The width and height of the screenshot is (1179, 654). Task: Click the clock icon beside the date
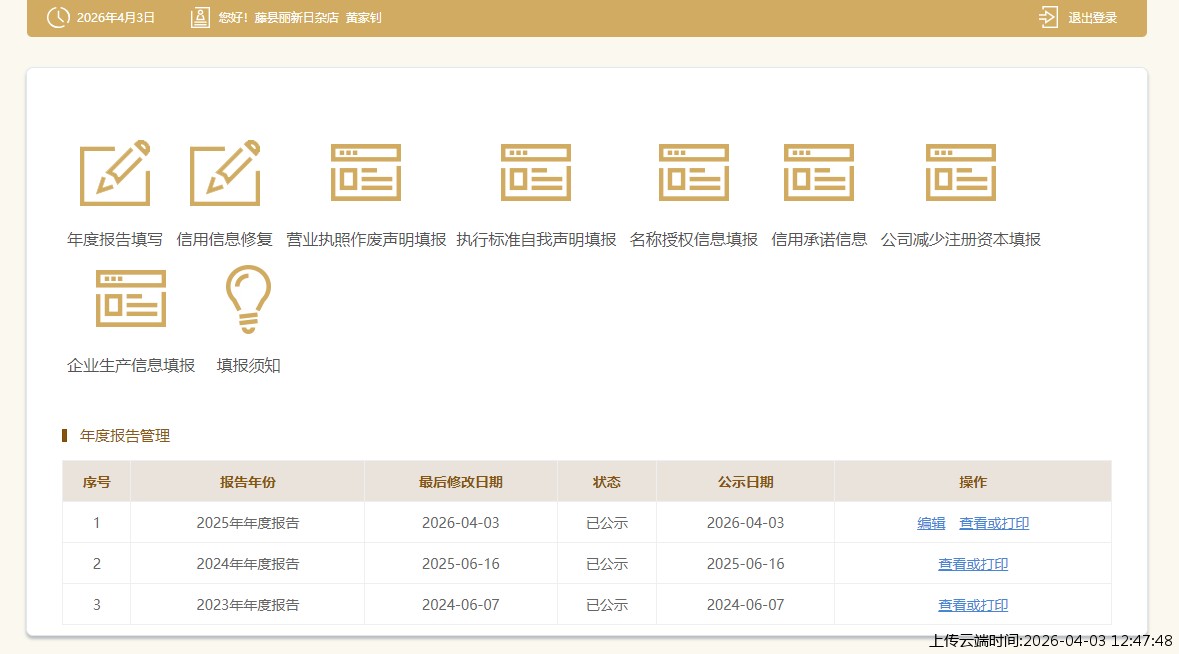pyautogui.click(x=59, y=17)
